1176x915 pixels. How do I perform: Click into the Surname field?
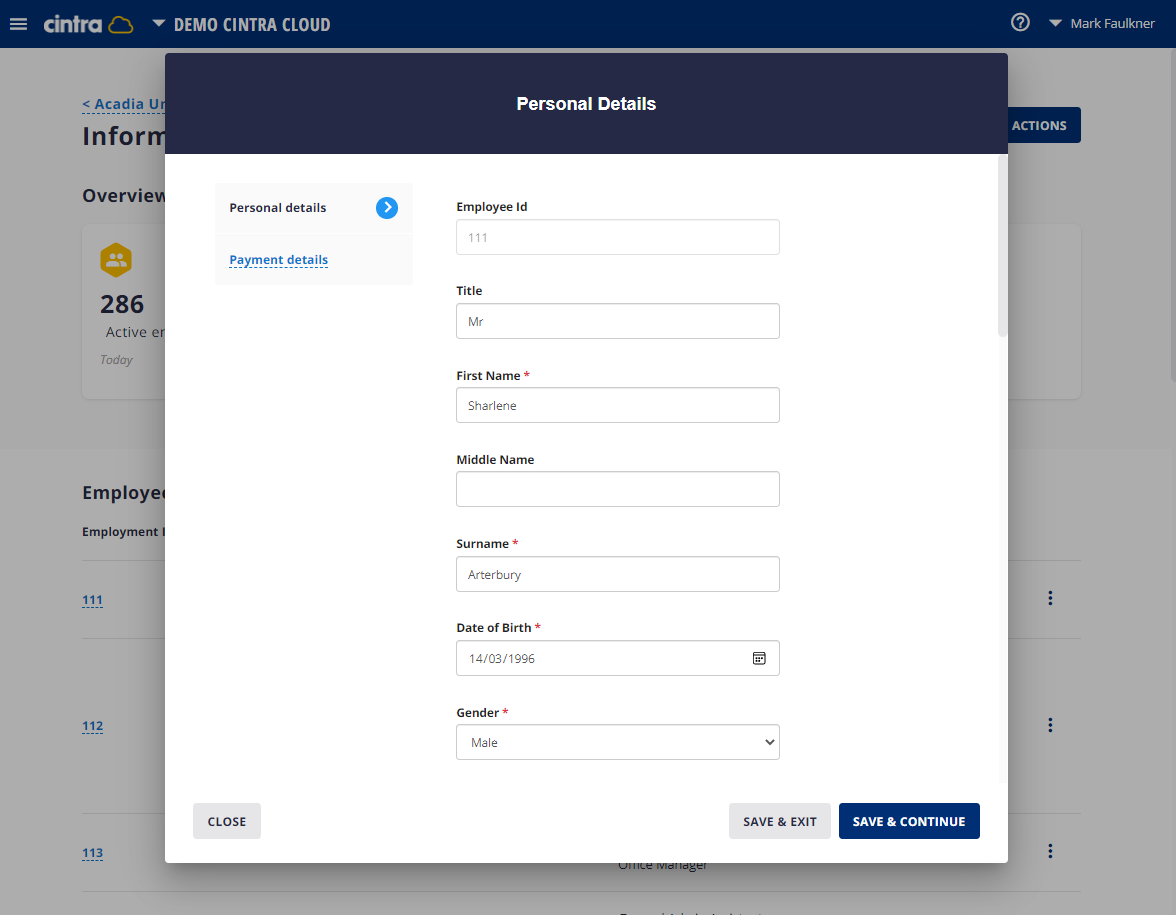coord(617,574)
